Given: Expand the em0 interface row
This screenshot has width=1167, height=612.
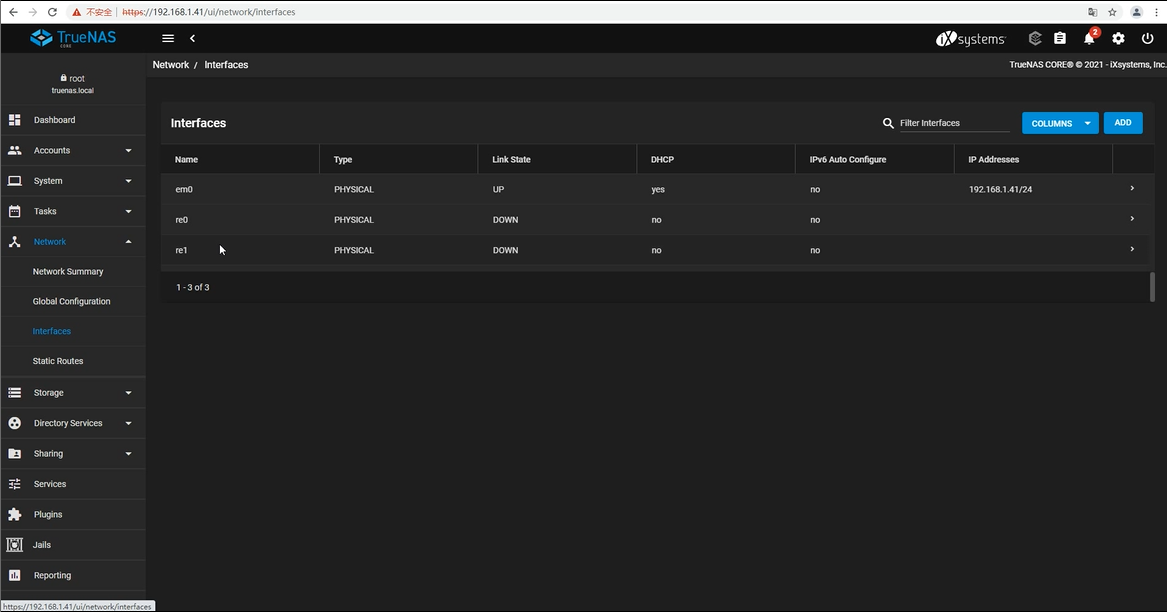Looking at the screenshot, I should [x=1132, y=188].
